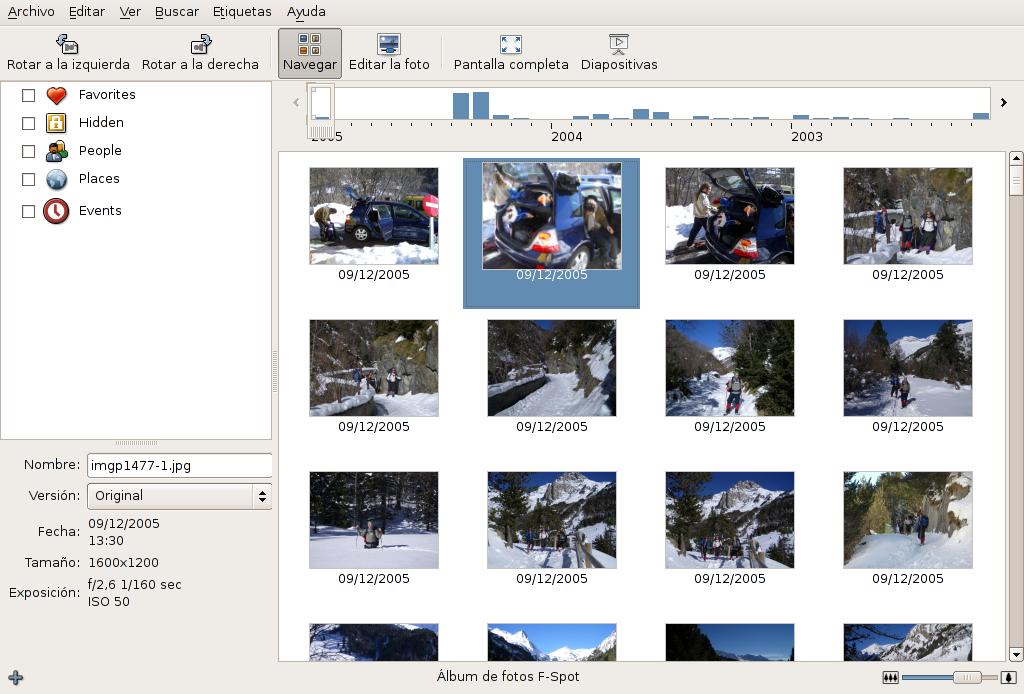Image resolution: width=1024 pixels, height=694 pixels.
Task: Click the Rotar a la derecha toolbar icon
Action: pos(200,44)
